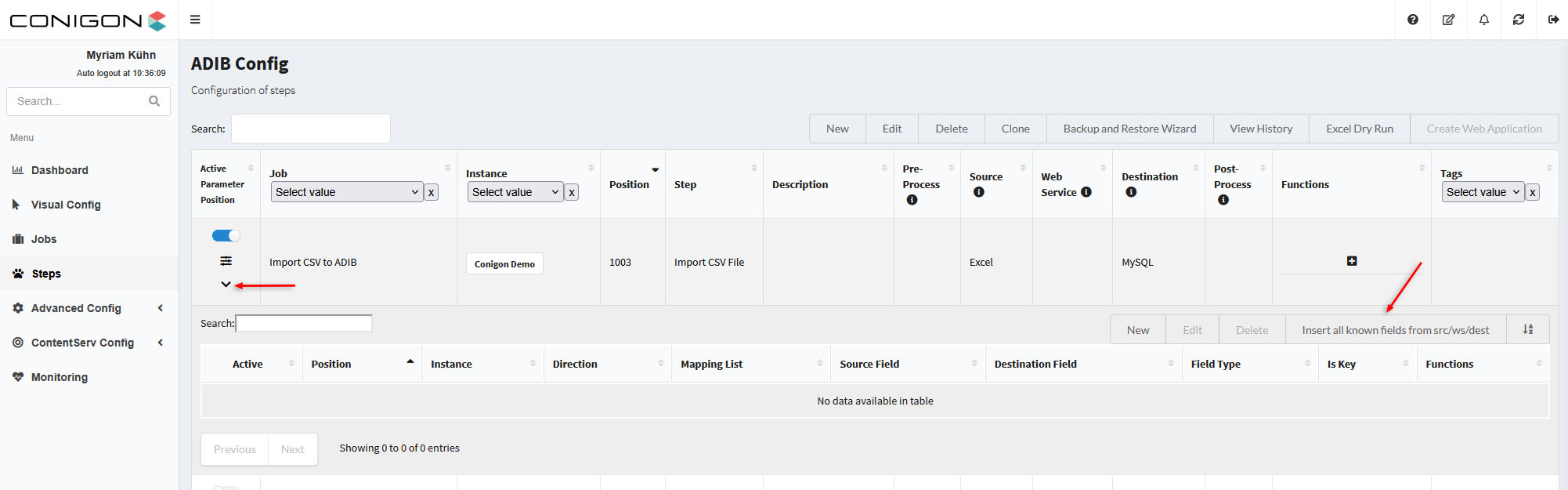The image size is (1568, 490).
Task: Open the parameter sliders icon for the step
Action: coord(226,261)
